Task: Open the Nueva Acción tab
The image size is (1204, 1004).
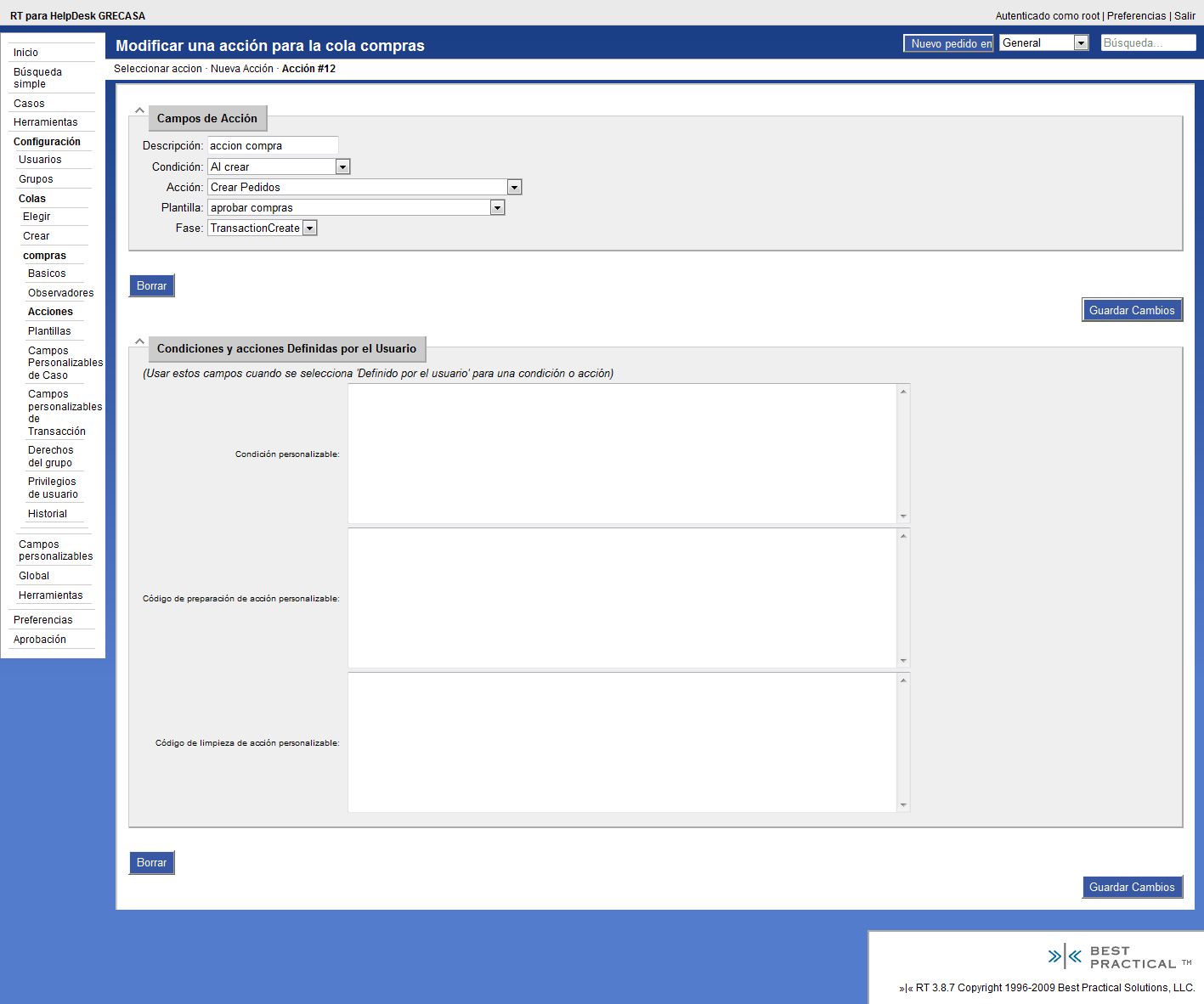Action: 241,69
